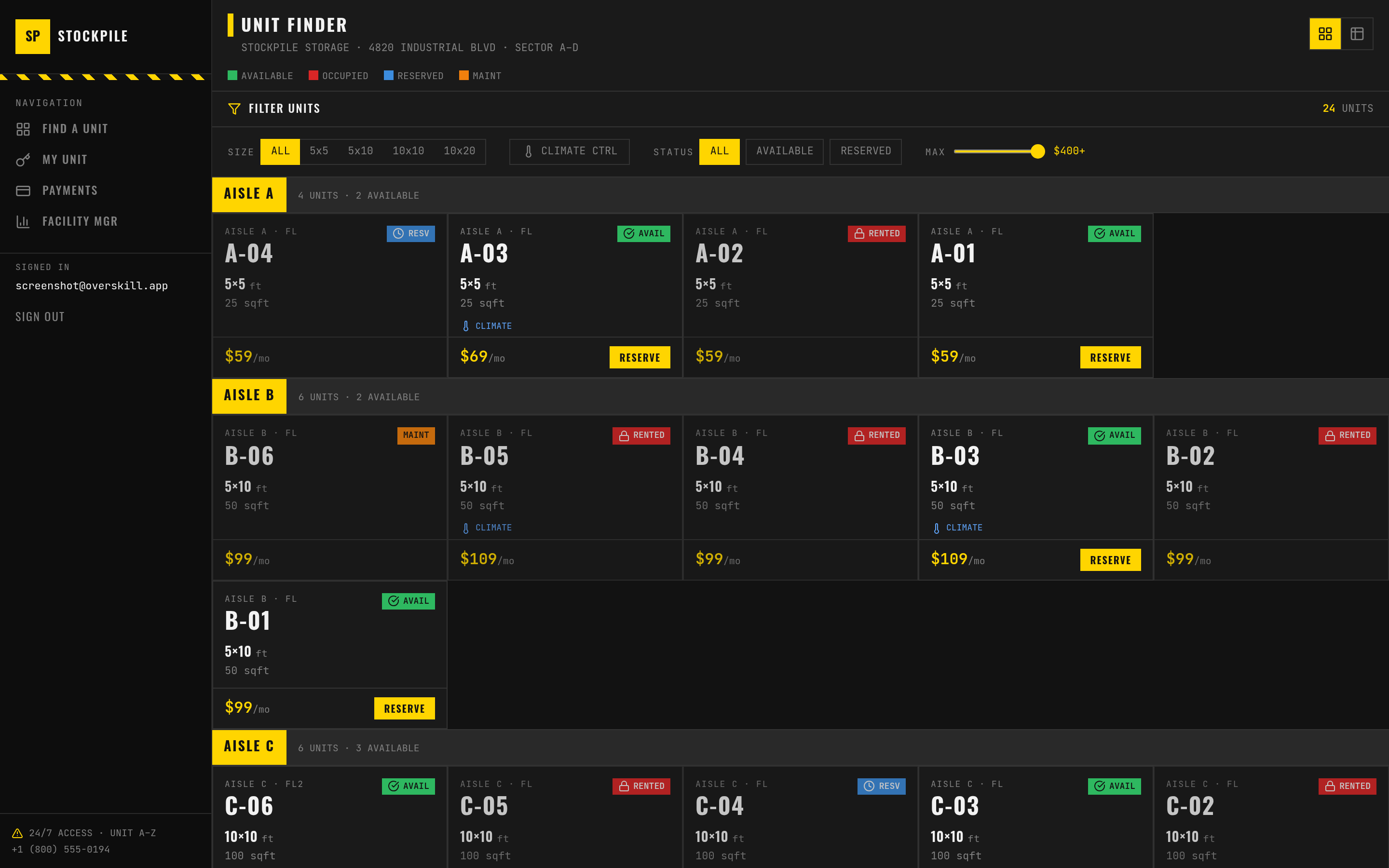Click the thermometer icon on B-03 card
The image size is (1389, 868).
(936, 528)
